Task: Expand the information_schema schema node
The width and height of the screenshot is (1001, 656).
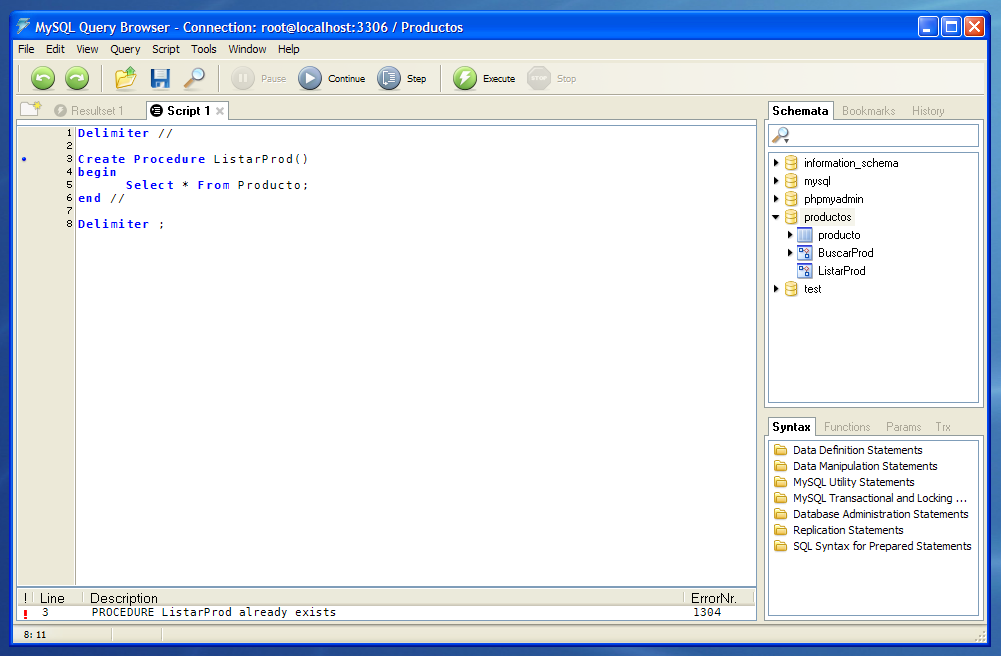Action: click(776, 163)
